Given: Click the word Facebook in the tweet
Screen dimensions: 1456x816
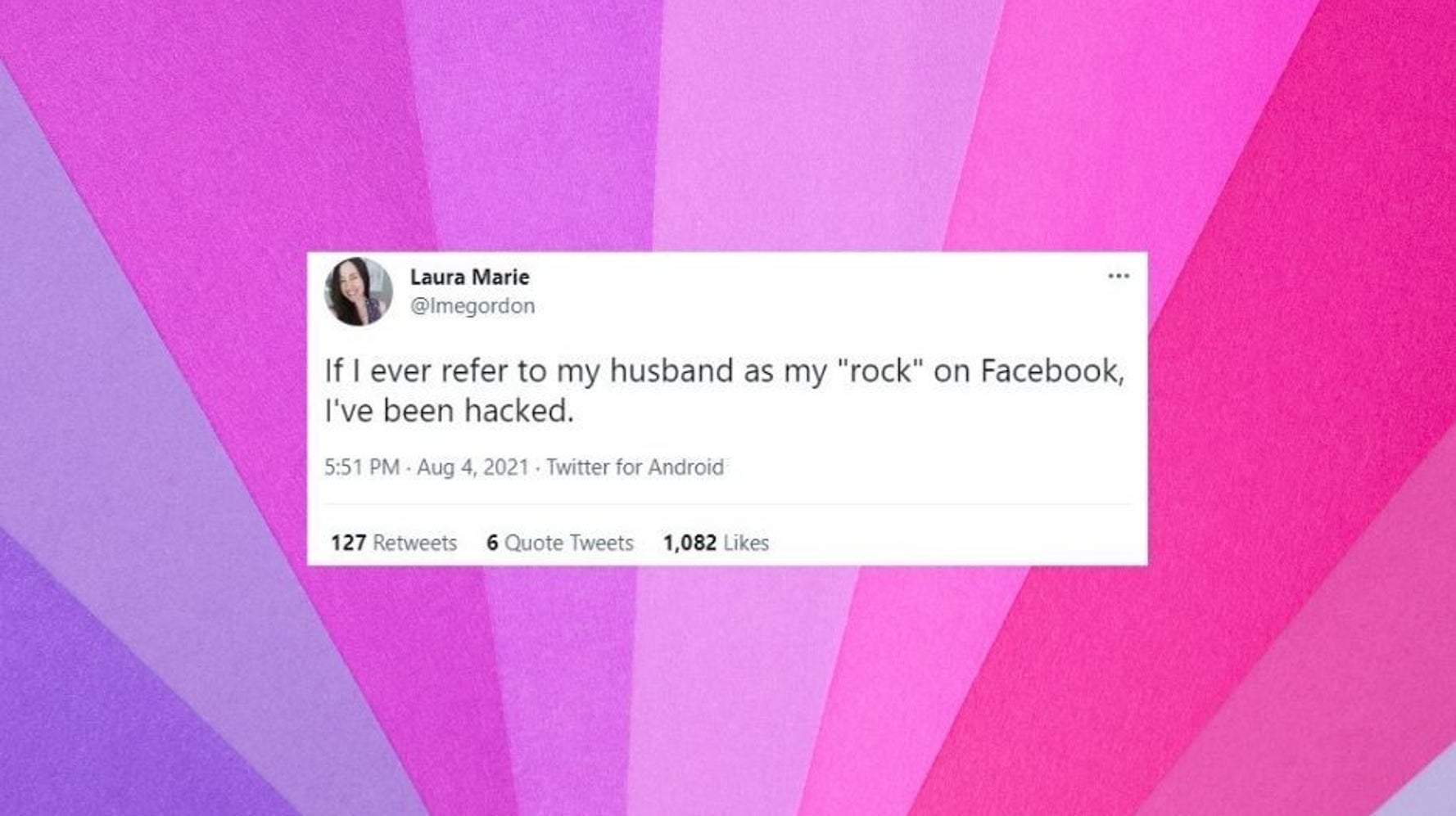Looking at the screenshot, I should pyautogui.click(x=1053, y=371).
